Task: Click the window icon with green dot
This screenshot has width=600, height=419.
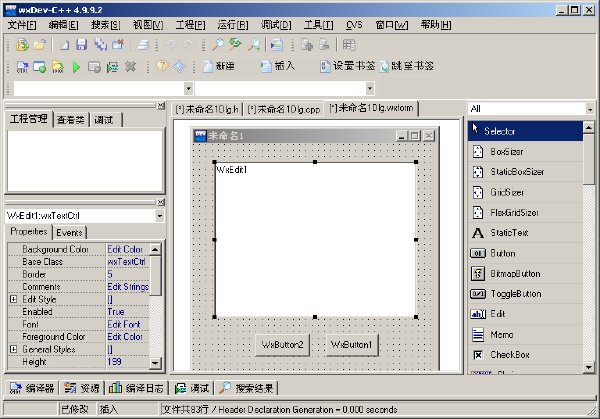Action: [39, 67]
